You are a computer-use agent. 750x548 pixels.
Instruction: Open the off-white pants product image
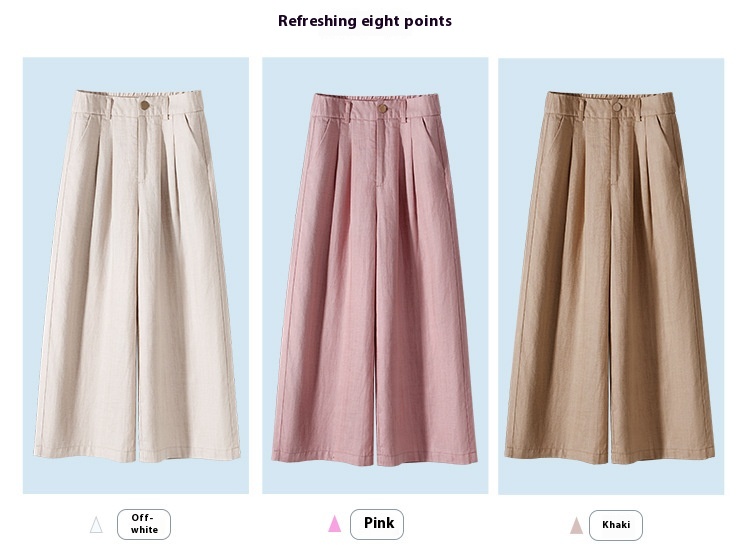pos(136,275)
